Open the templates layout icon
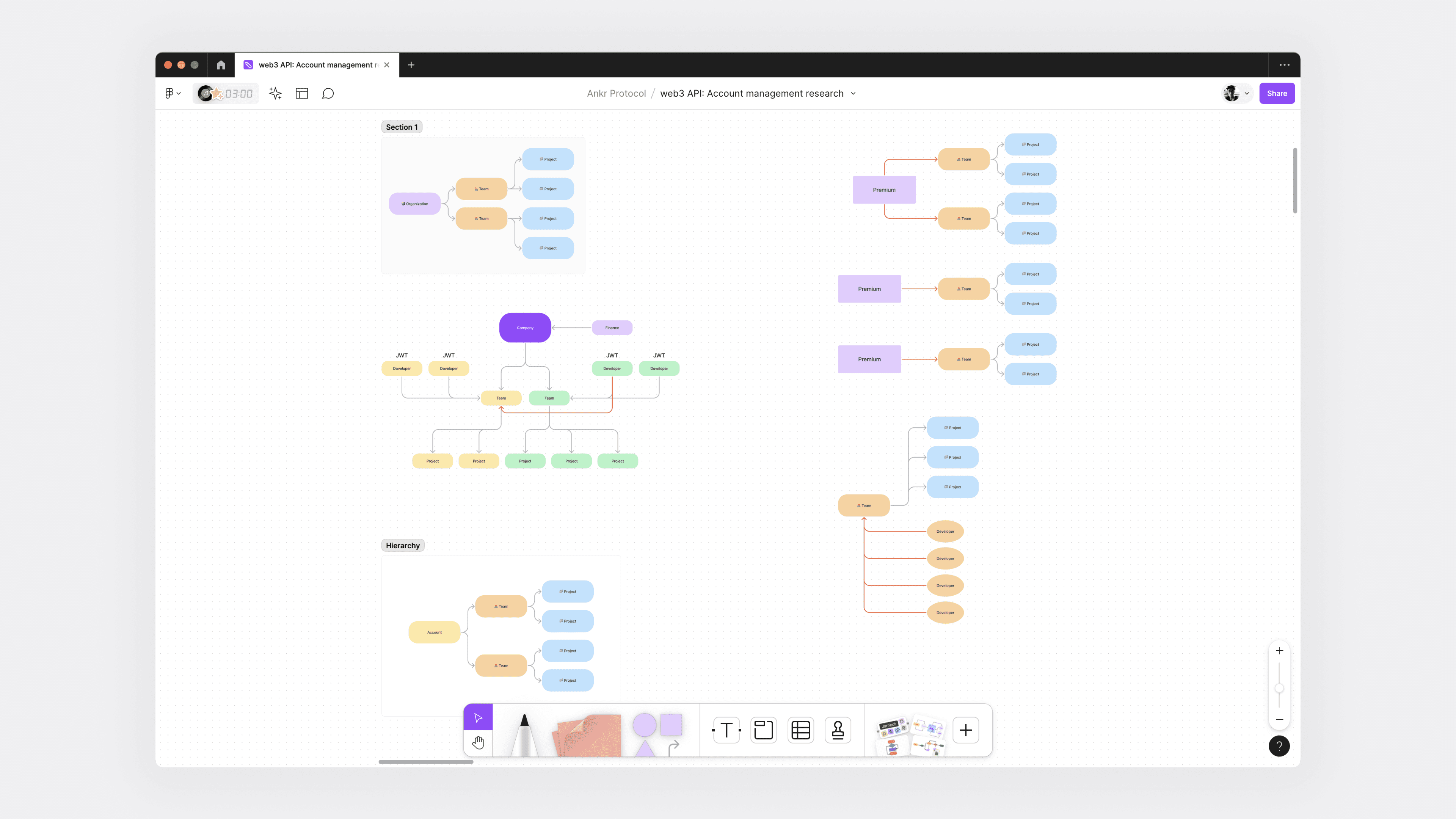Viewport: 1456px width, 819px height. pos(302,93)
